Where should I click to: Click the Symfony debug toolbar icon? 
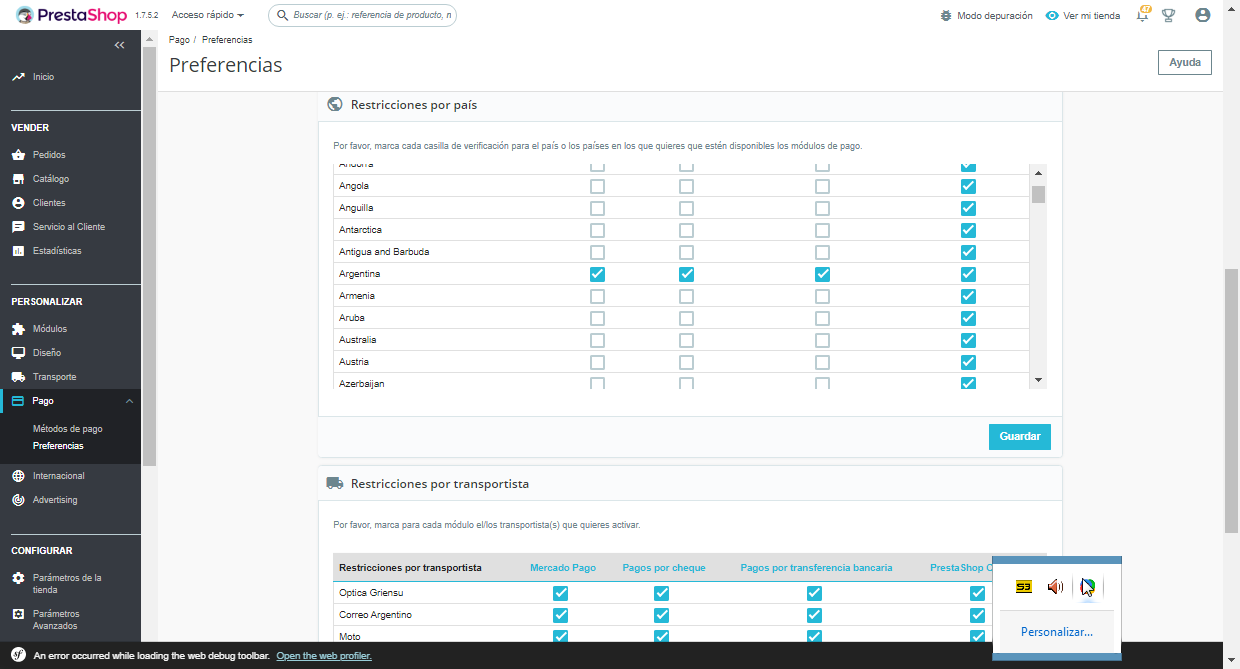point(18,656)
